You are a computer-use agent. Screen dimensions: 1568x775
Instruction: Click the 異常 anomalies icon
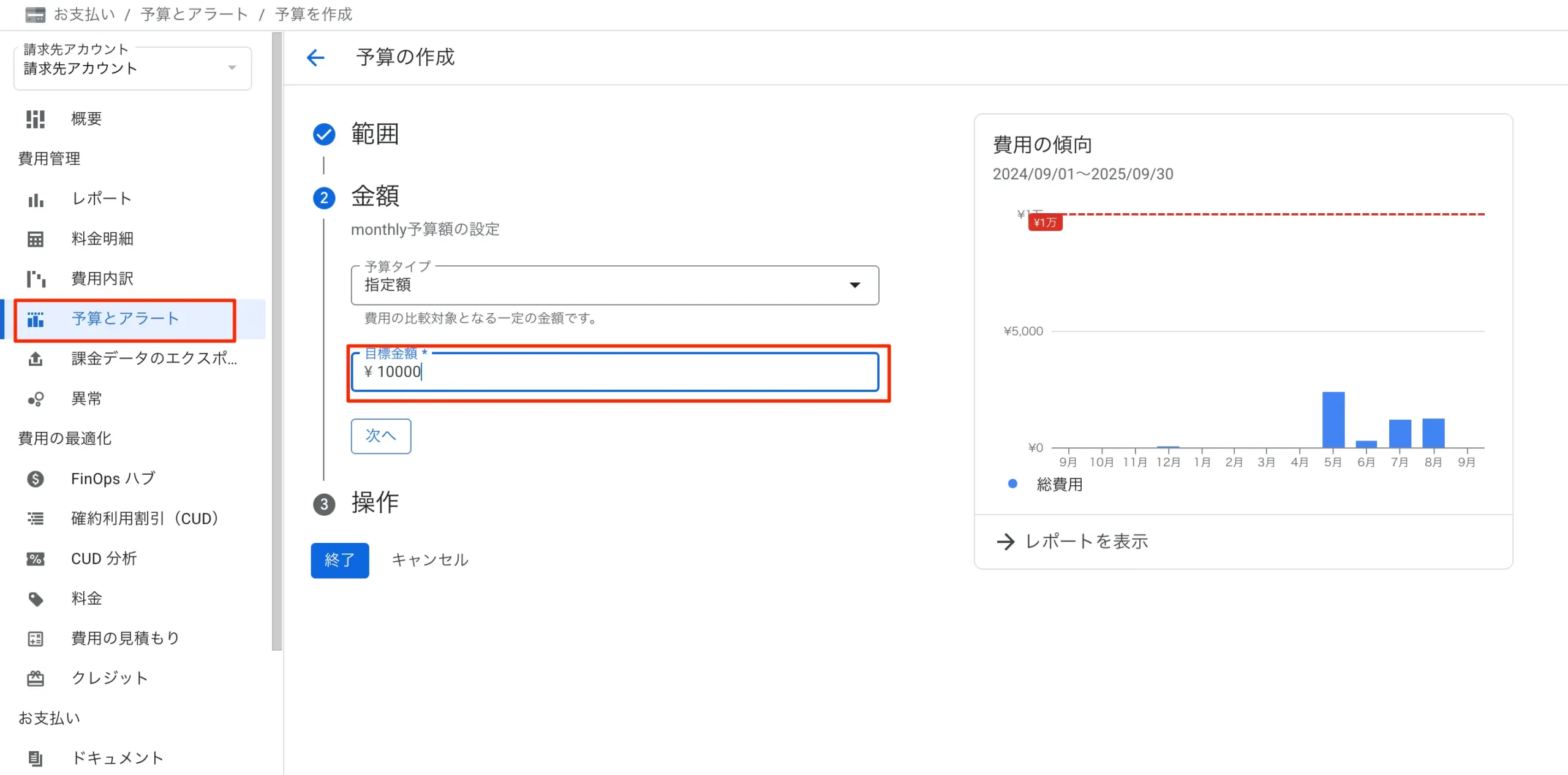pyautogui.click(x=36, y=399)
